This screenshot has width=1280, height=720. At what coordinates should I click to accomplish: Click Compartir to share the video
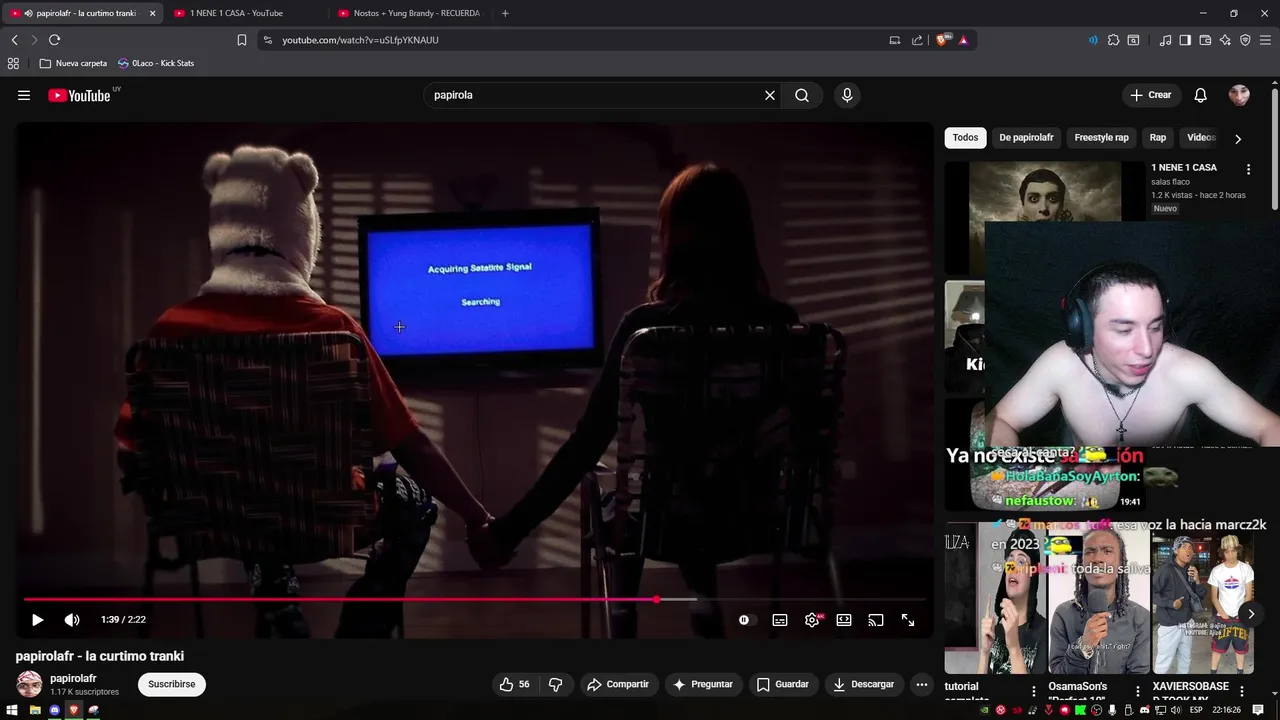618,684
